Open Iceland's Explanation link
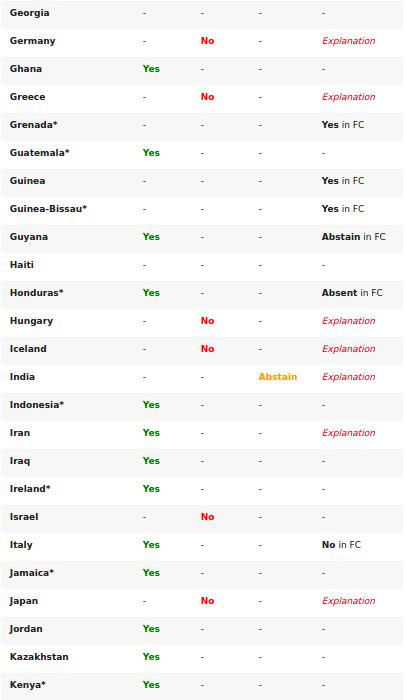 pos(348,349)
